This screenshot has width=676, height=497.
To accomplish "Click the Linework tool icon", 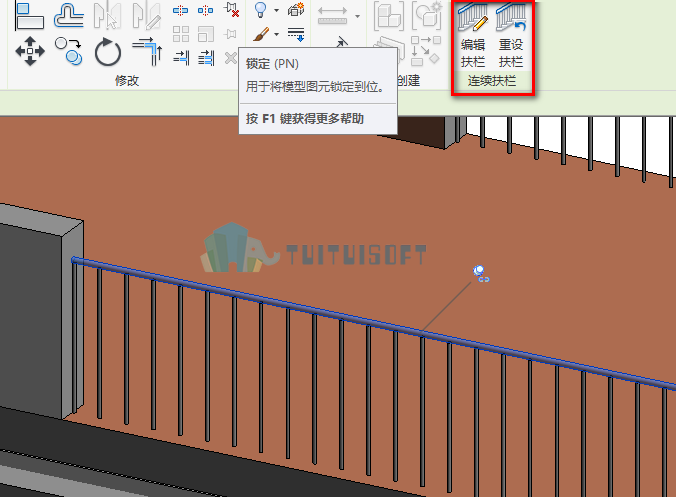I will (296, 34).
